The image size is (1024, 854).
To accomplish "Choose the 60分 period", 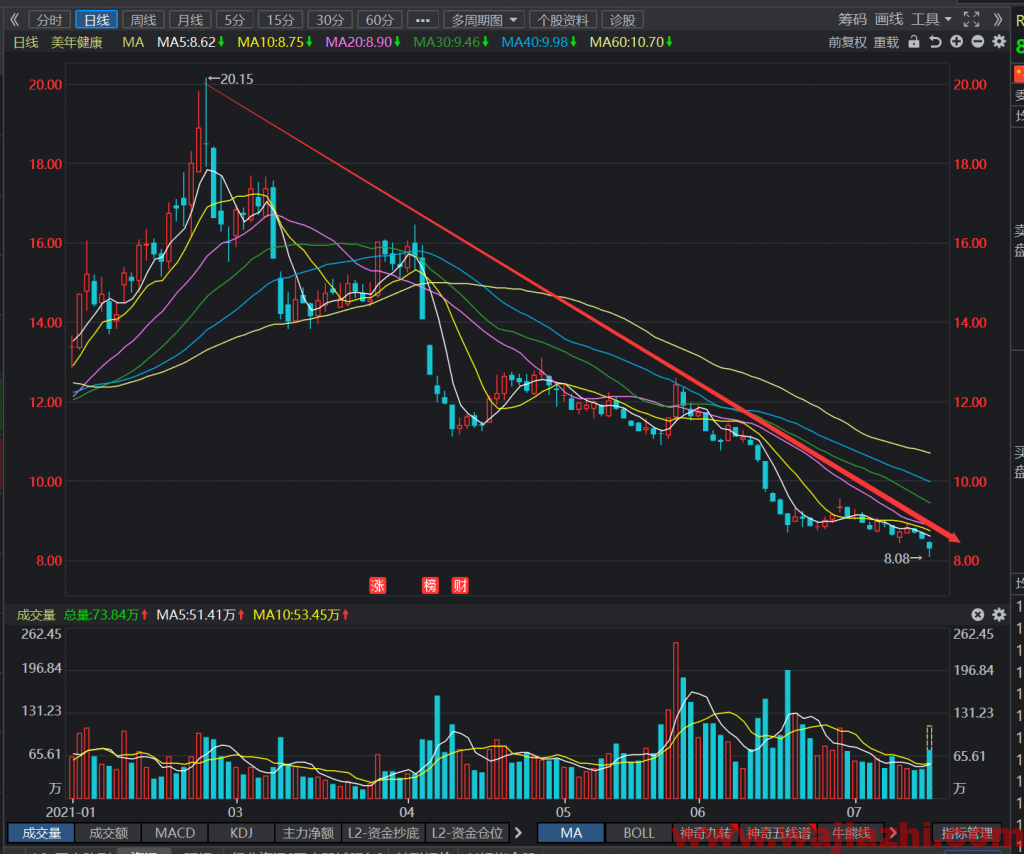I will [379, 20].
